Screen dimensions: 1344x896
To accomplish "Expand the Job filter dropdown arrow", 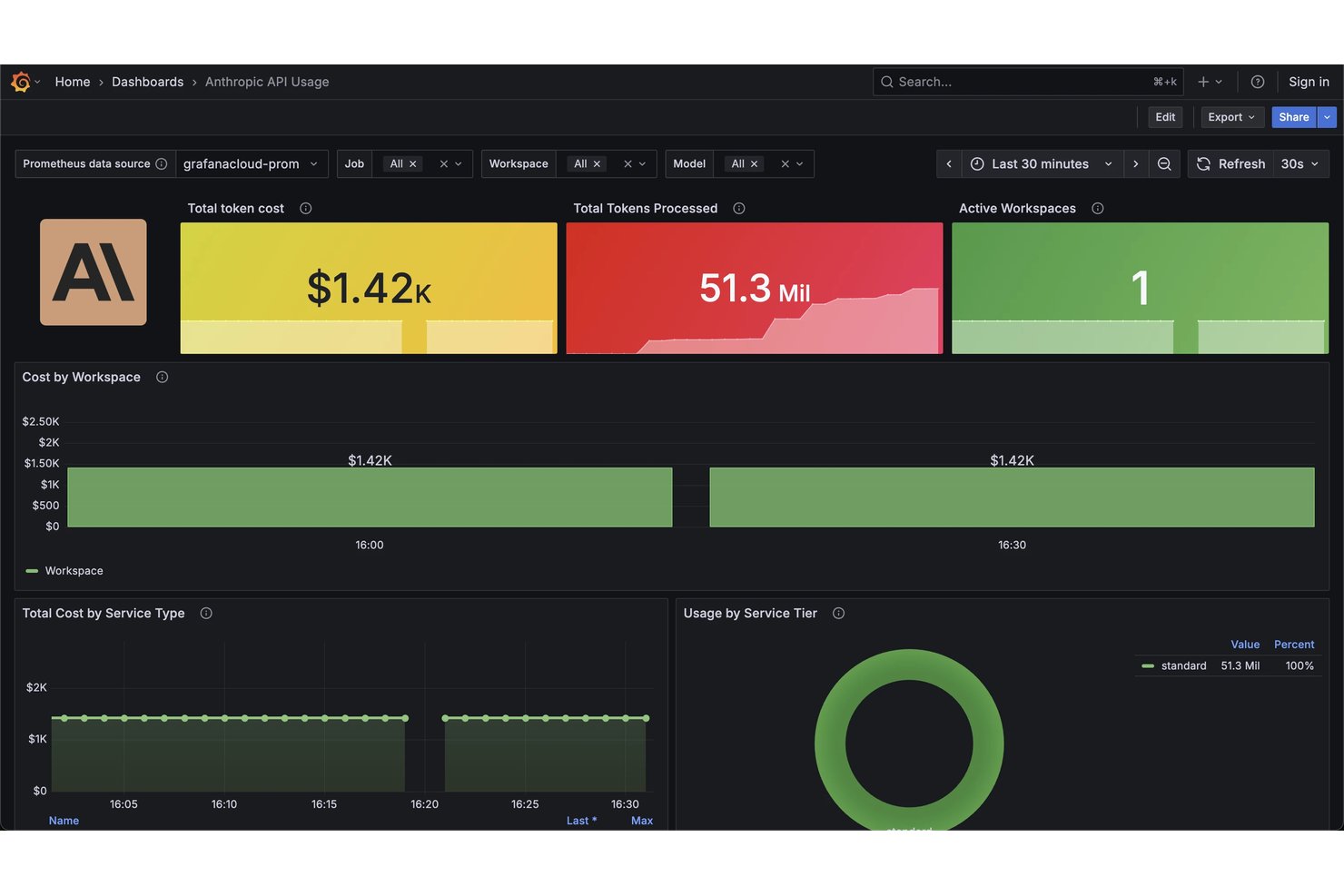I will [x=459, y=164].
